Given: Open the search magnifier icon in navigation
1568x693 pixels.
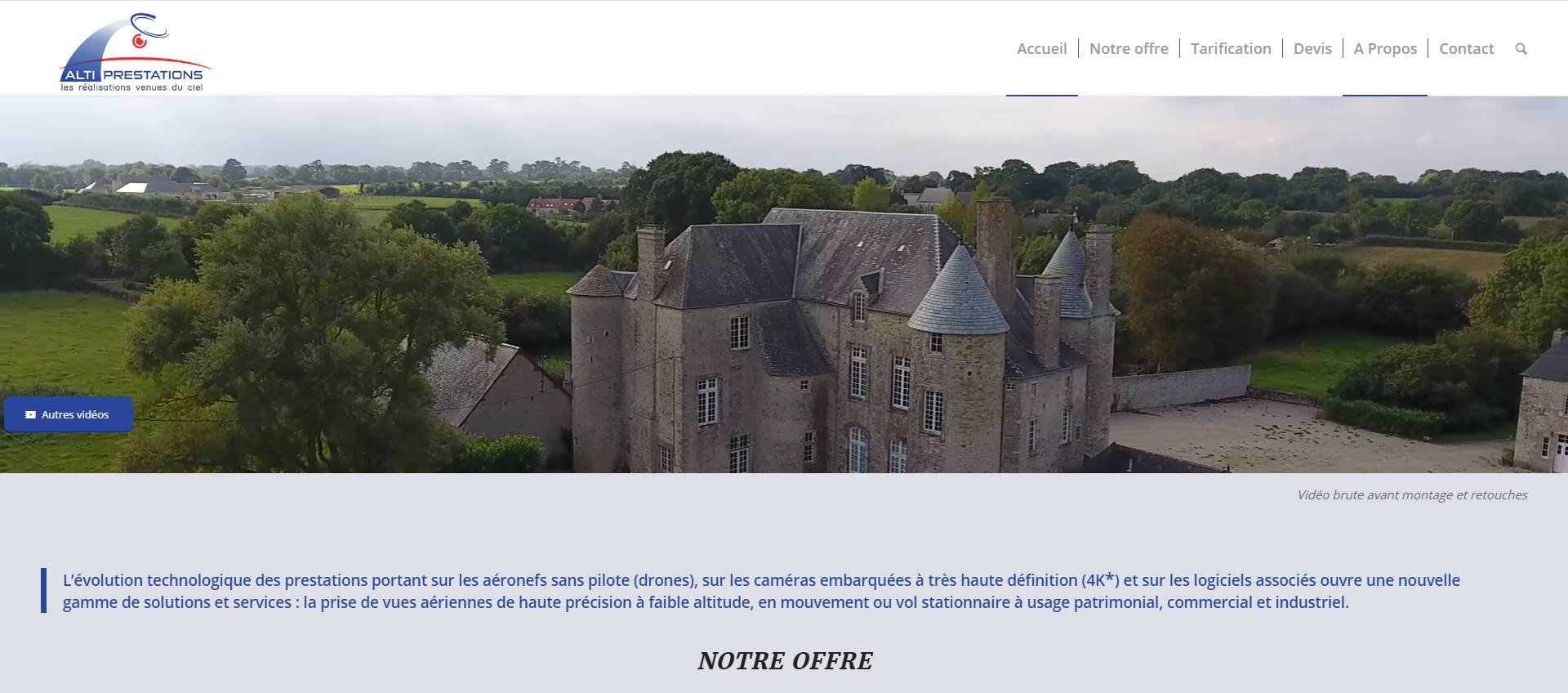Looking at the screenshot, I should coord(1521,49).
